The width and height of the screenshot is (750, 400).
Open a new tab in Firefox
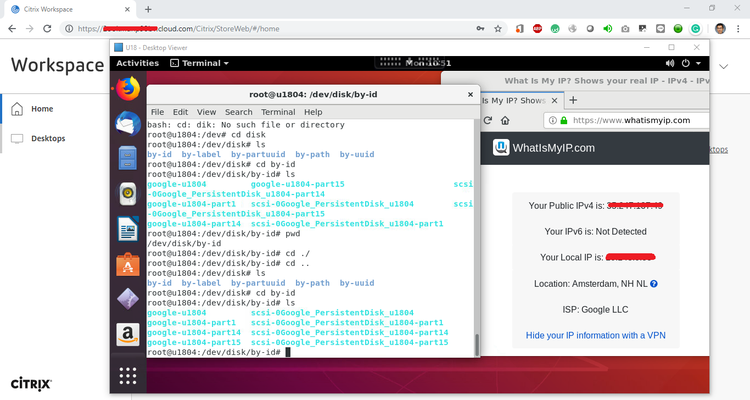pos(573,100)
